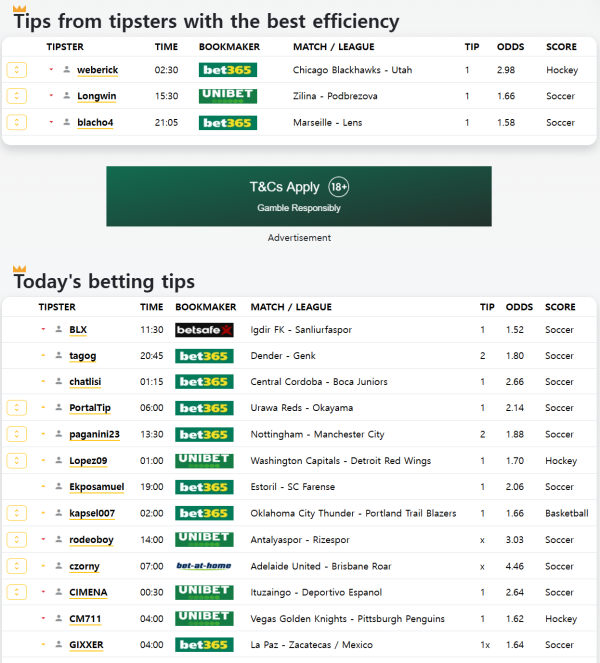Click the T&Cs Apply 18+ advertisement banner
600x663 pixels.
(x=299, y=196)
